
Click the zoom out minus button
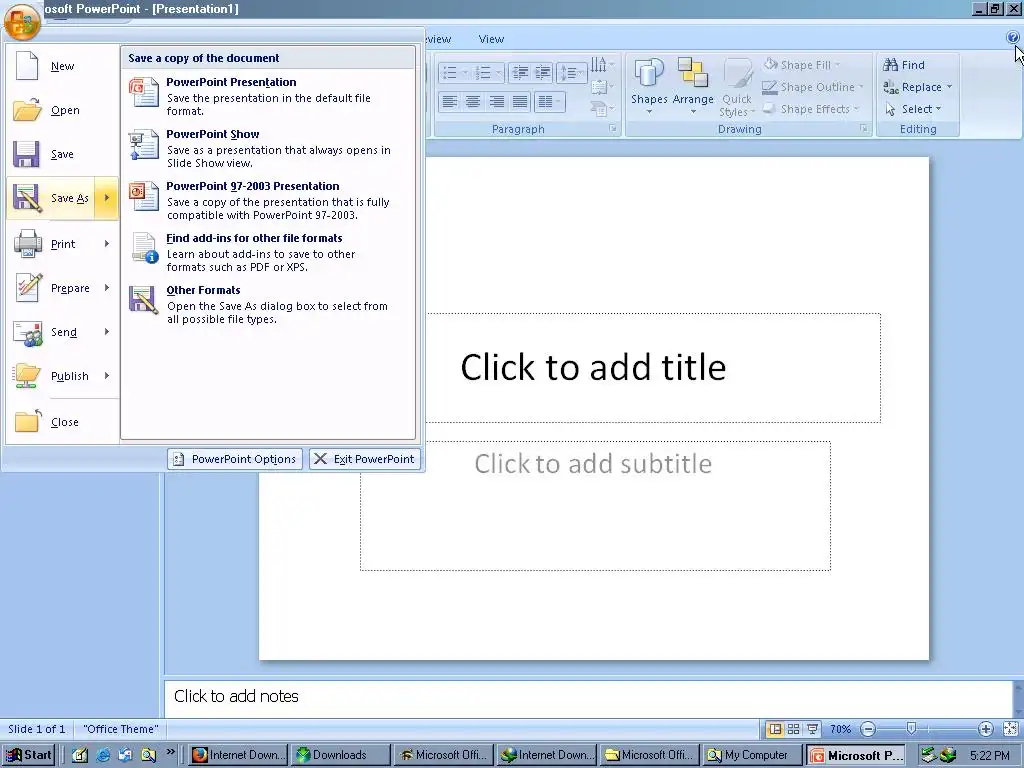868,729
